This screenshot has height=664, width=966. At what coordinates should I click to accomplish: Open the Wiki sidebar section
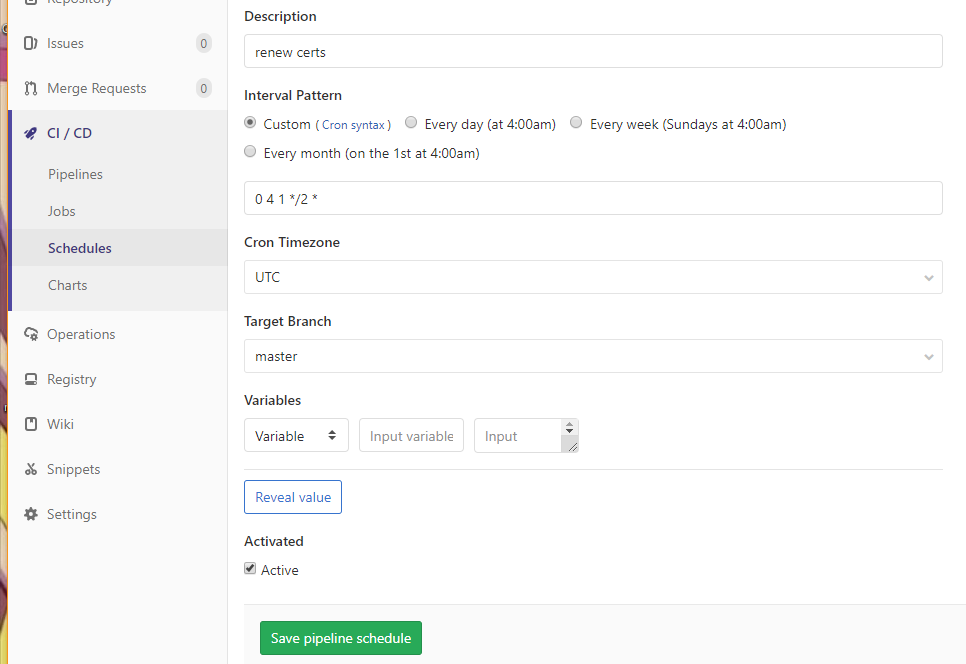point(60,424)
